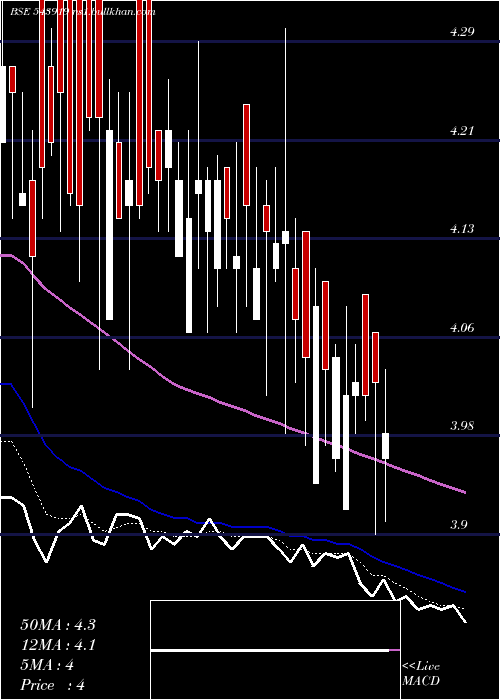The height and width of the screenshot is (700, 500).
Task: Click the 3.9 price axis label
Action: tap(459, 525)
